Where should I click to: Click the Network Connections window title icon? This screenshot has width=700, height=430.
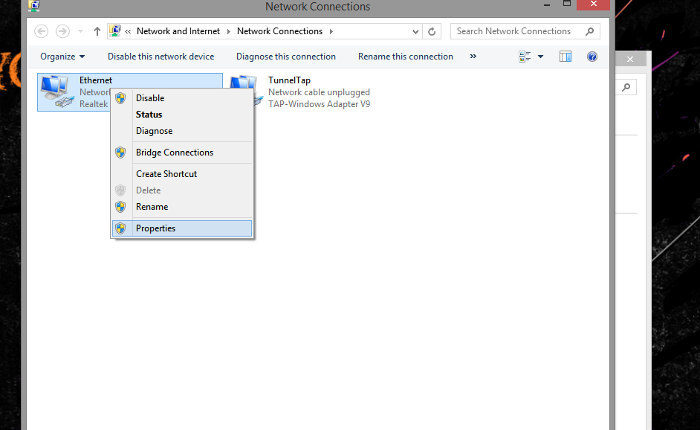34,5
